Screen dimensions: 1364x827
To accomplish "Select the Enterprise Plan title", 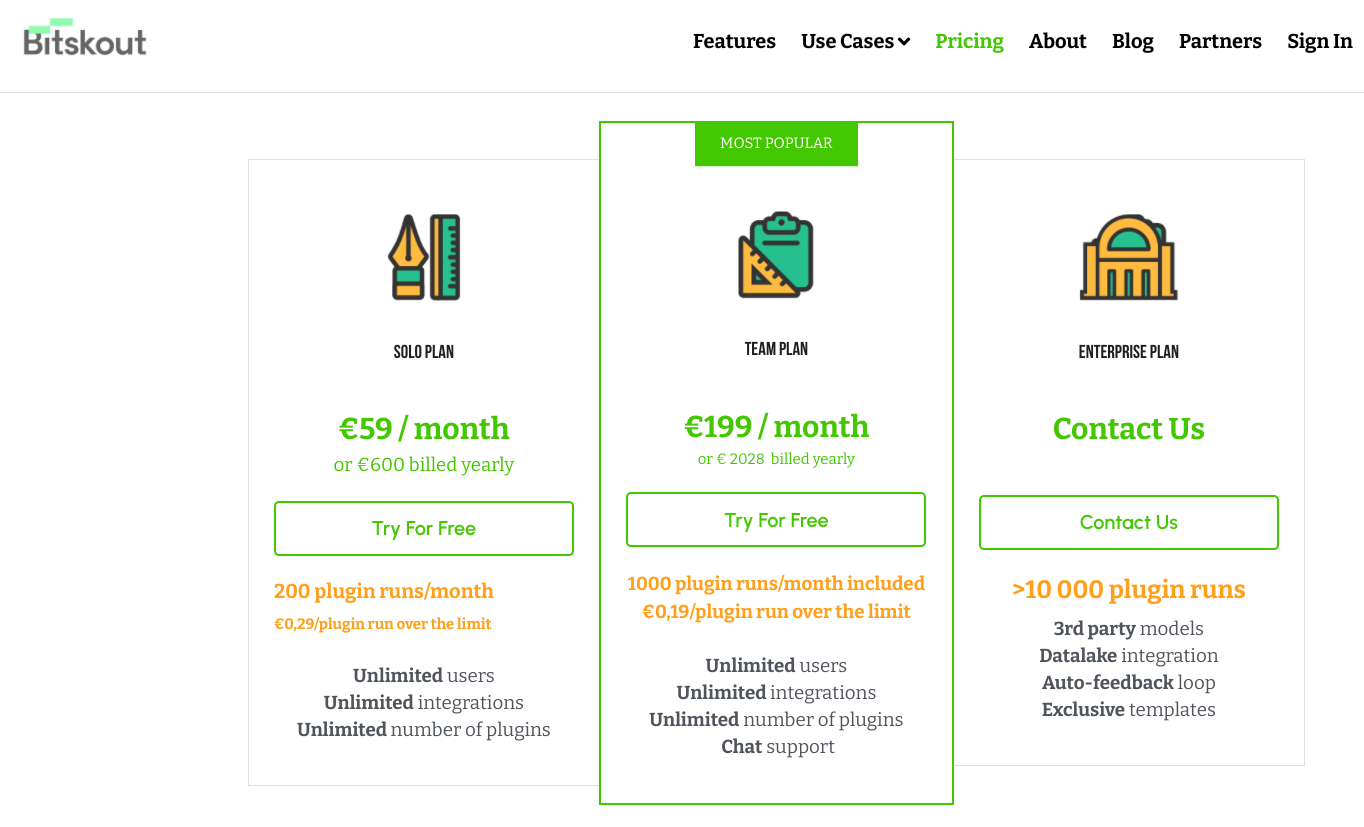I will coord(1128,352).
